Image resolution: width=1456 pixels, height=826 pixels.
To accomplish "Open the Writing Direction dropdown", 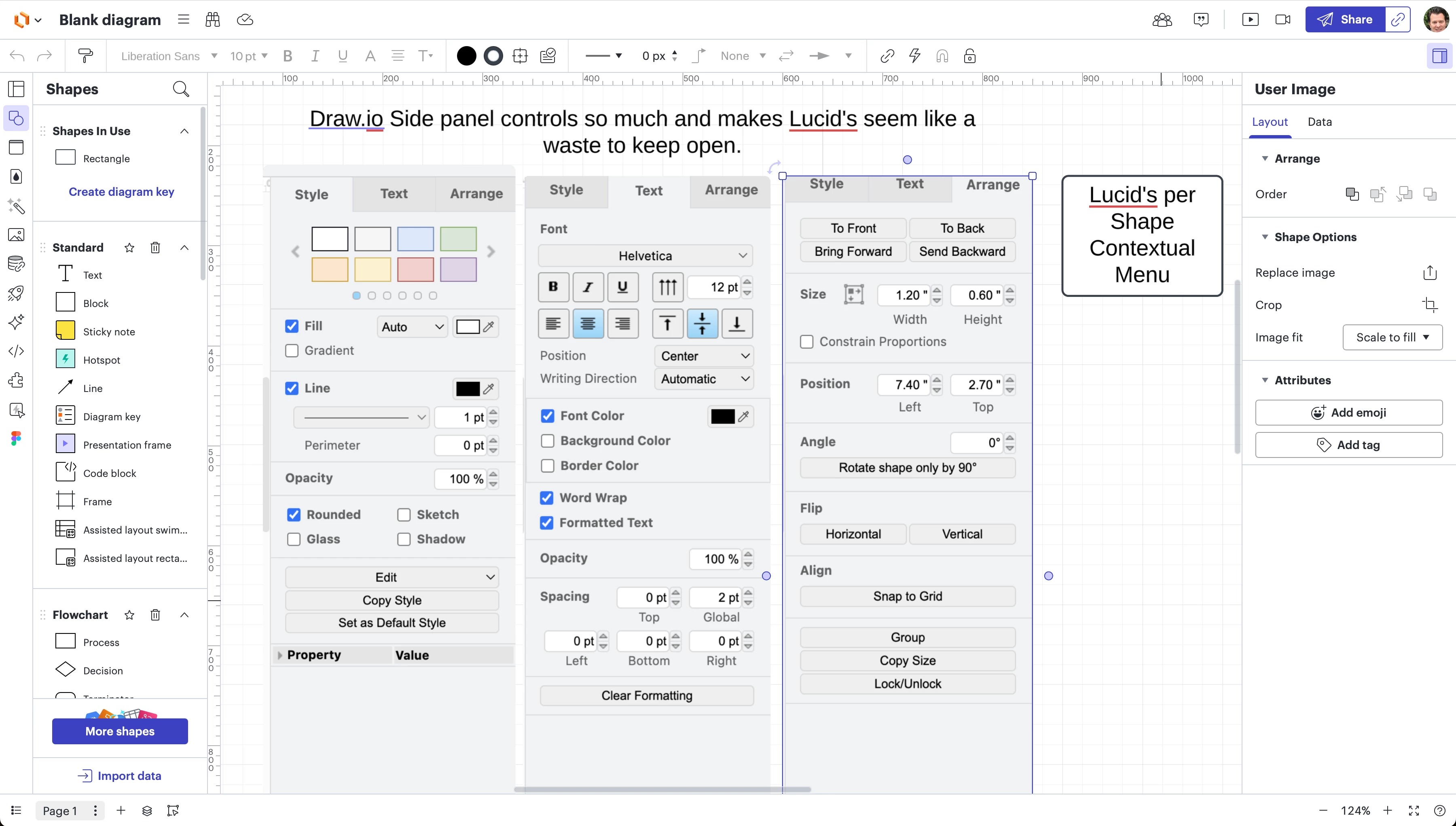I will pyautogui.click(x=704, y=378).
